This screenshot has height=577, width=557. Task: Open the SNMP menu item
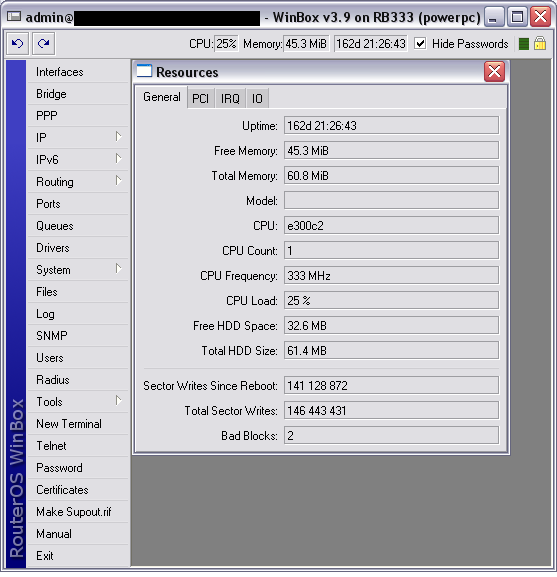78,336
